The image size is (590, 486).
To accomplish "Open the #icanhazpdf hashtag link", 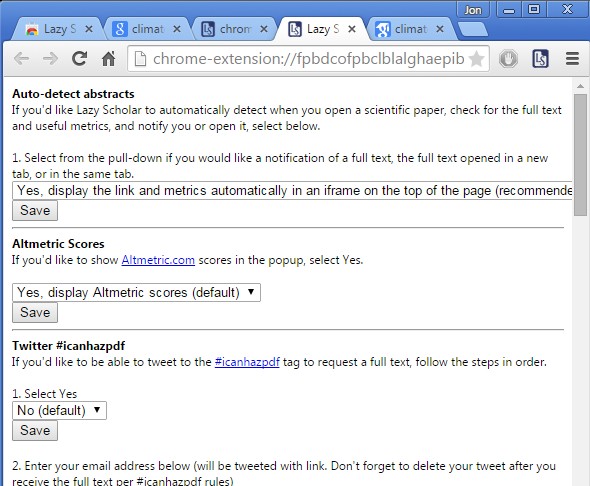I will point(247,362).
